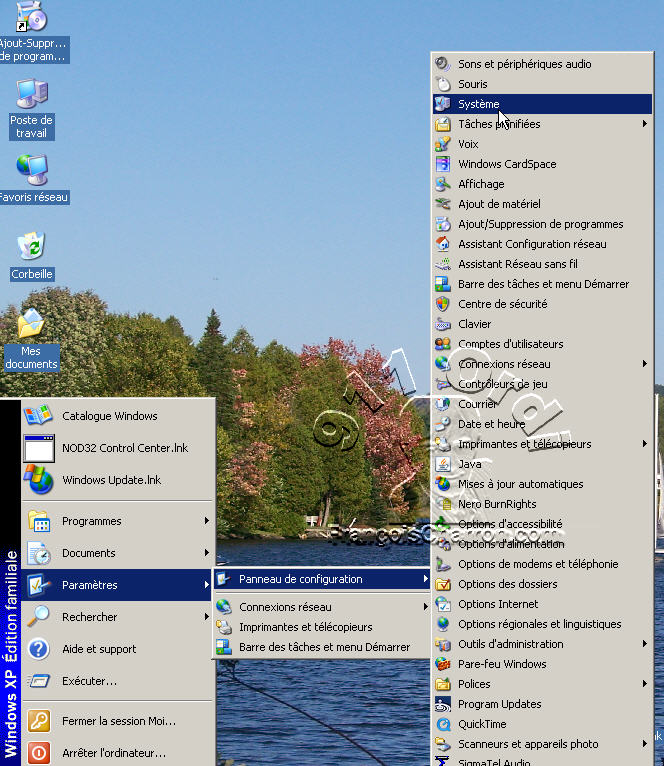Click the Rechercher magnifier icon
The image size is (664, 766).
coord(39,616)
